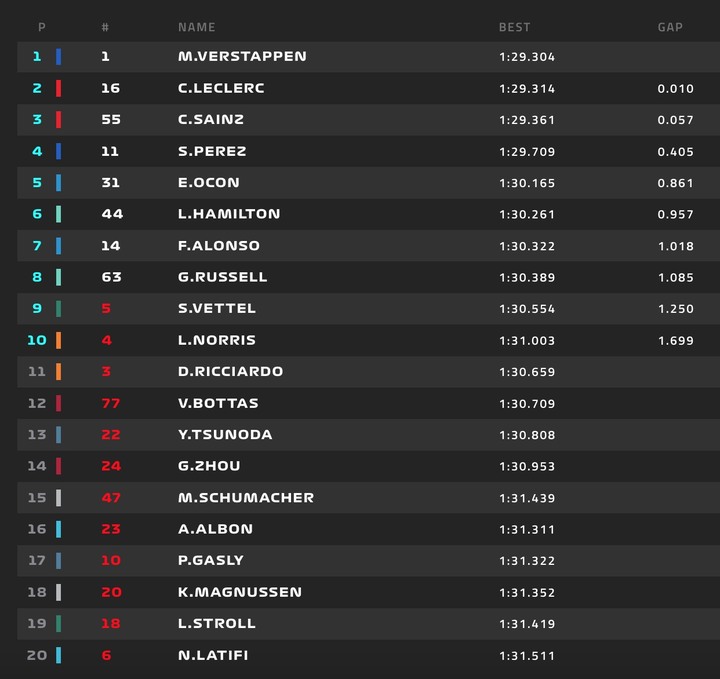This screenshot has height=679, width=720.
Task: Click the 0.405 gap value for Perez
Action: [x=675, y=152]
